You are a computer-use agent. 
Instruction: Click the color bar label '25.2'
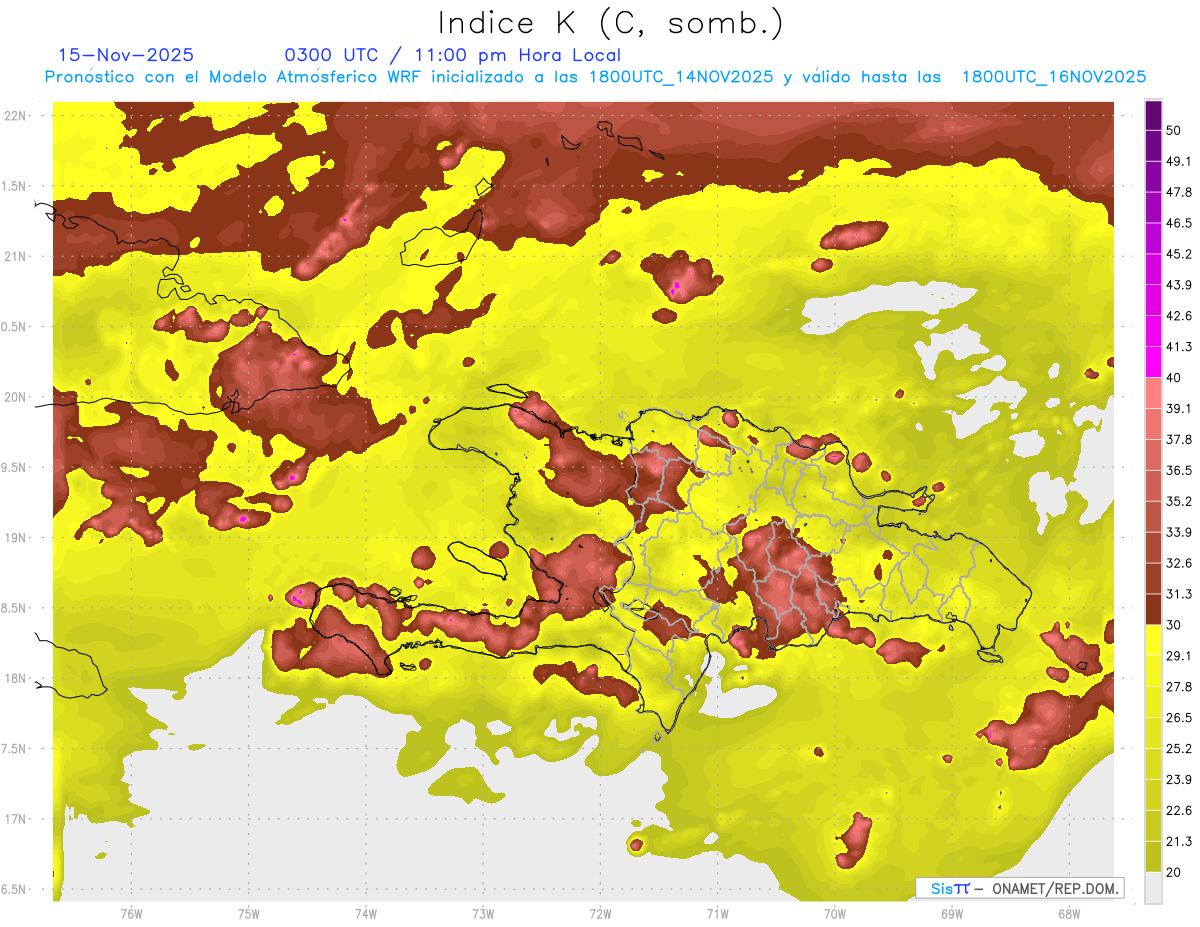pos(1178,748)
